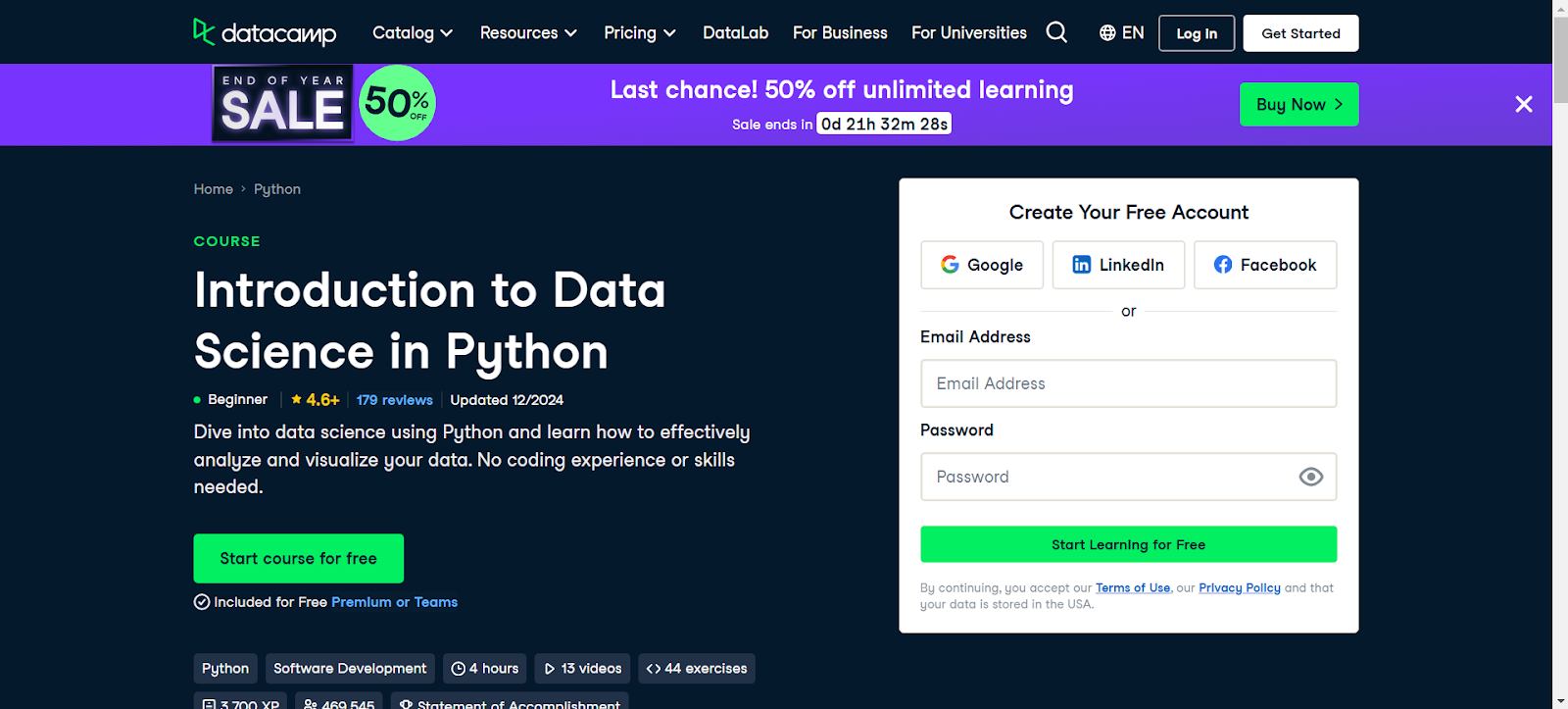The image size is (1568, 709).
Task: Open Privacy Policy link
Action: [x=1240, y=587]
